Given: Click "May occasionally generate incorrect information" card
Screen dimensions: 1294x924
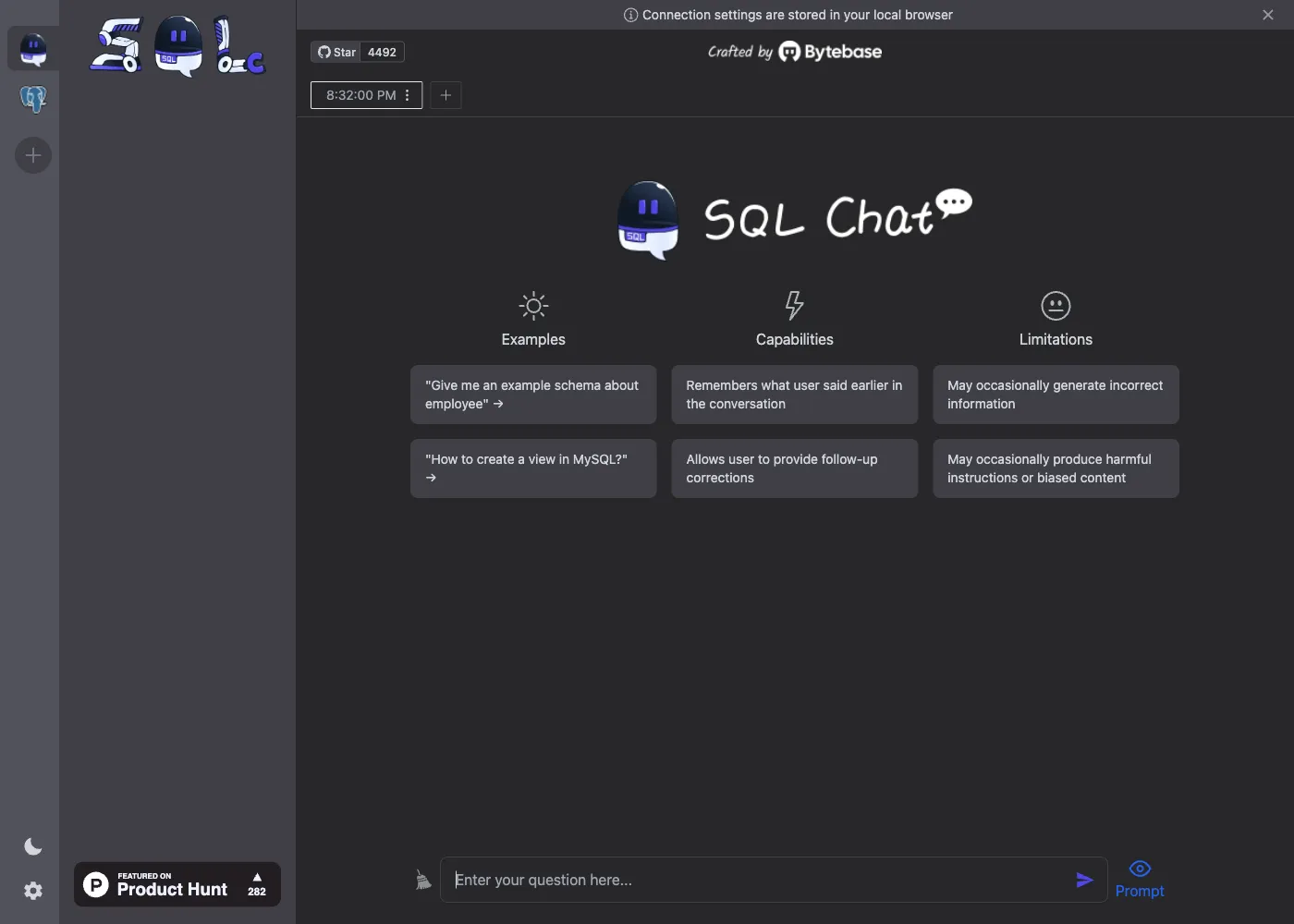Looking at the screenshot, I should point(1056,395).
